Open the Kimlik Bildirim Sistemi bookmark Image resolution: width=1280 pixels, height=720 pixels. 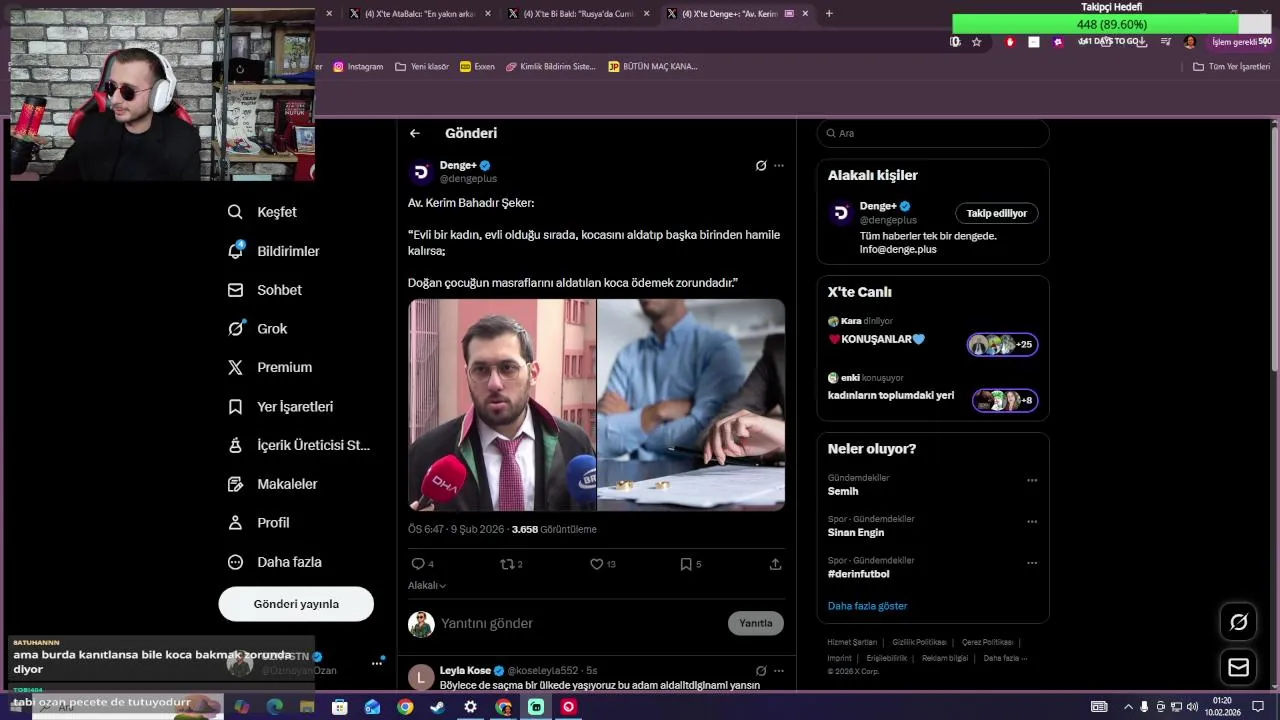[551, 67]
